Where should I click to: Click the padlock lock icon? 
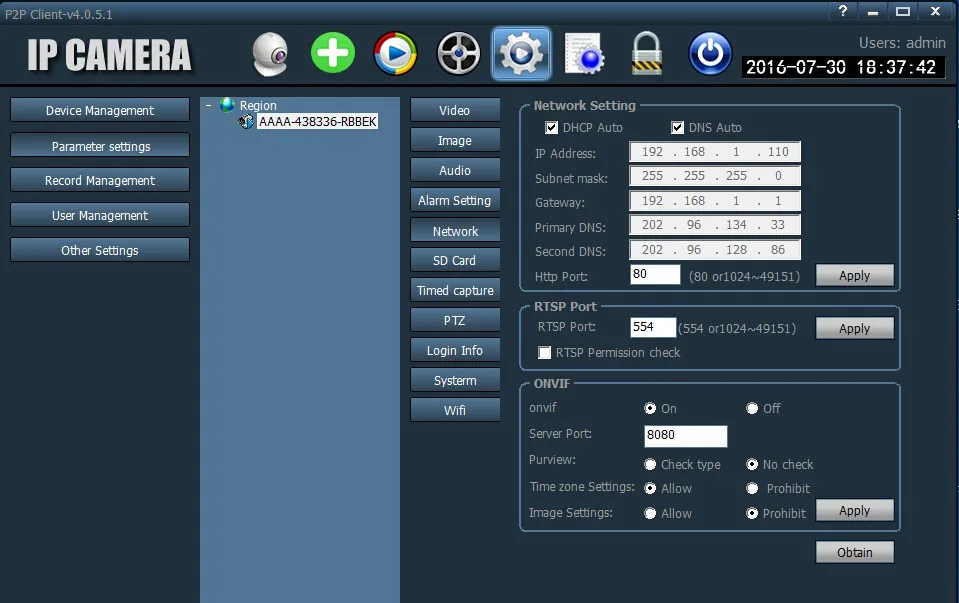pos(646,54)
